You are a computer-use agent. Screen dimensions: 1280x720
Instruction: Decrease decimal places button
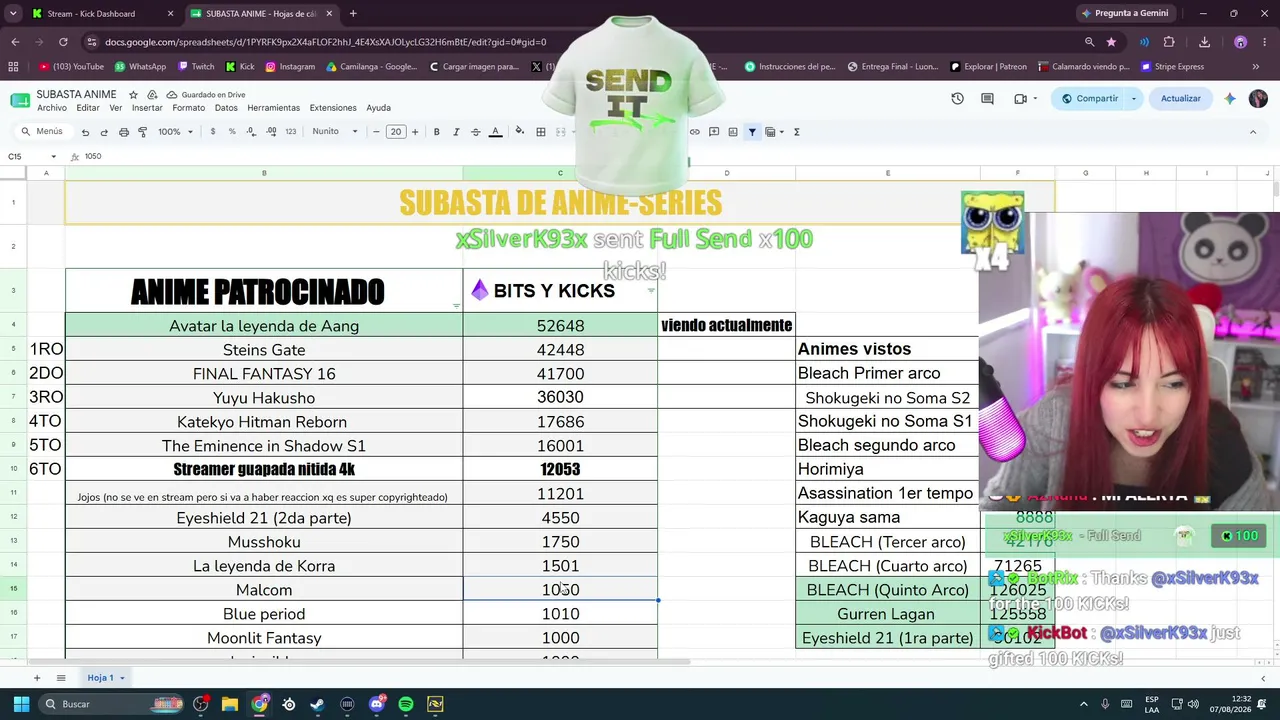(x=252, y=132)
